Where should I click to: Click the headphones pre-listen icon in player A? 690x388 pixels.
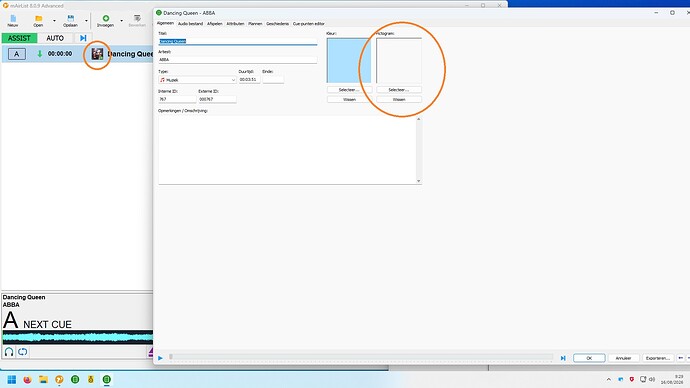click(x=9, y=352)
